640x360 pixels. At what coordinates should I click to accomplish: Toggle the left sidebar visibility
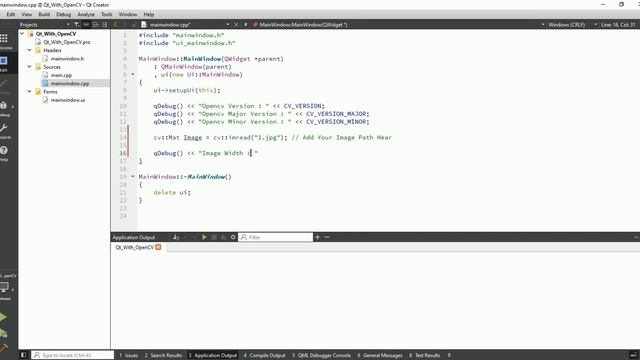click(x=23, y=355)
